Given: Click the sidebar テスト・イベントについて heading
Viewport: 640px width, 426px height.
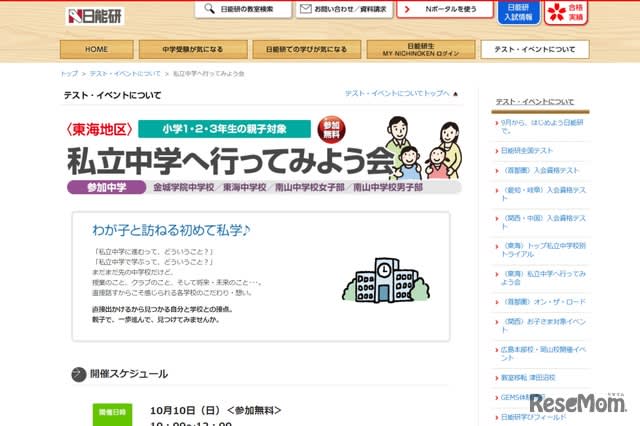Looking at the screenshot, I should pos(535,102).
